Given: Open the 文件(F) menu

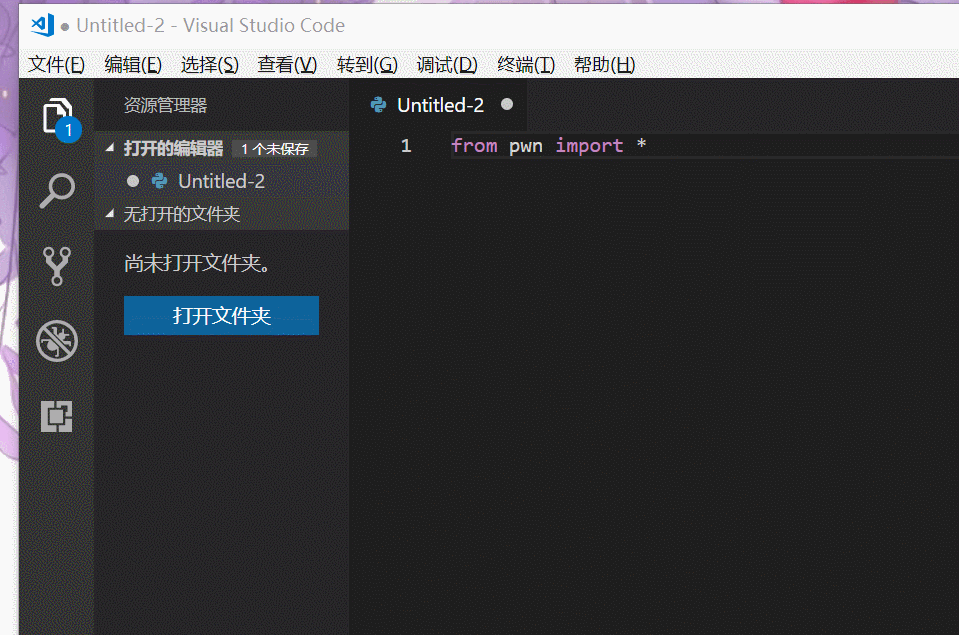Looking at the screenshot, I should [x=57, y=65].
